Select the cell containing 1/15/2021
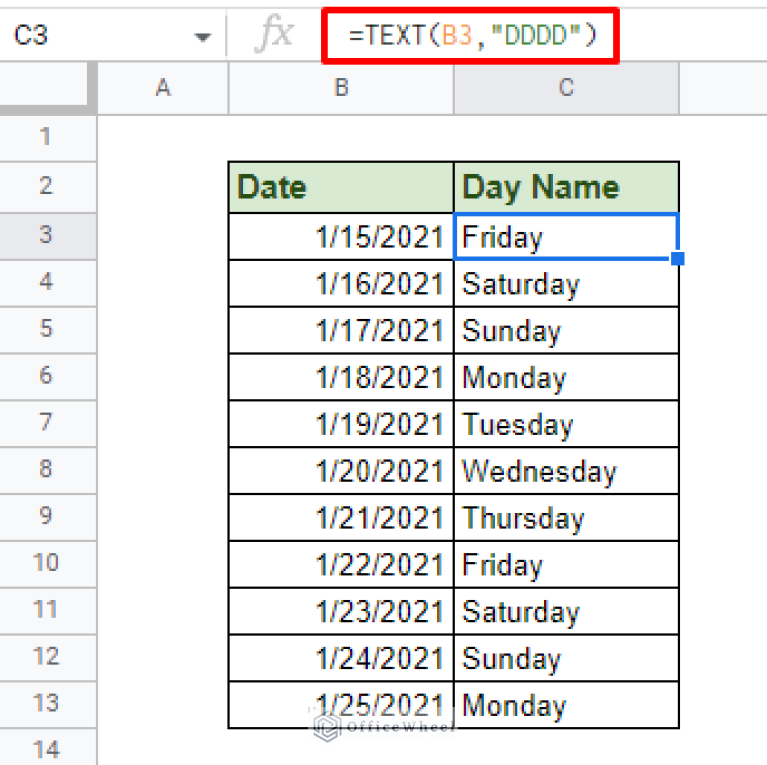The image size is (767, 765). point(341,236)
